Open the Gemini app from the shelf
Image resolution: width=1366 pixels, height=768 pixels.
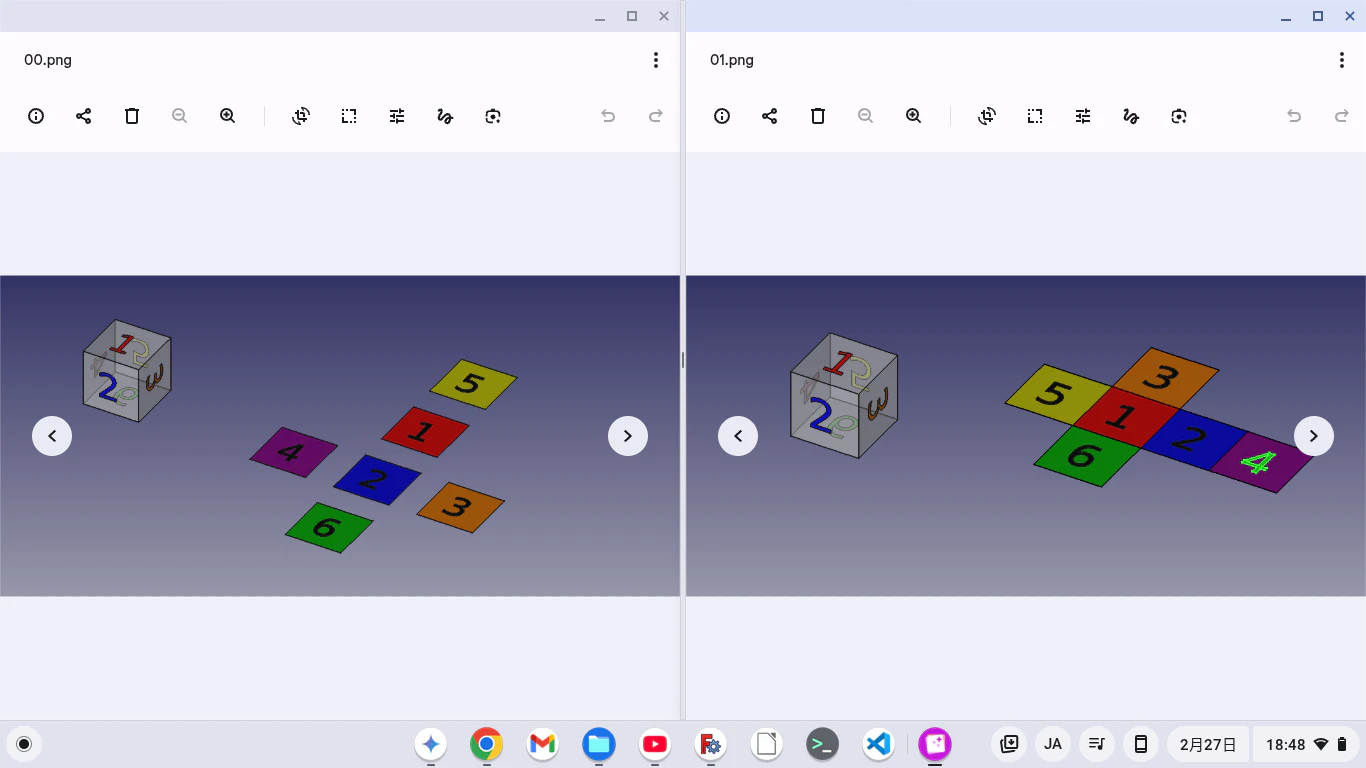pos(431,744)
